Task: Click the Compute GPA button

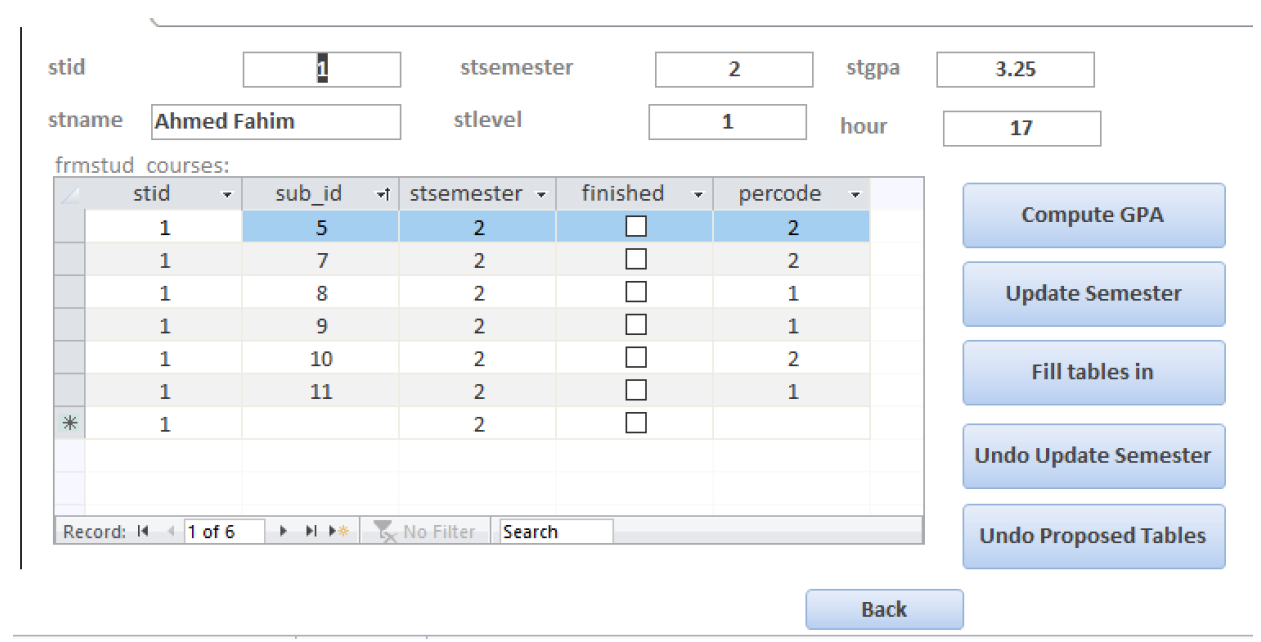Action: (x=1093, y=215)
